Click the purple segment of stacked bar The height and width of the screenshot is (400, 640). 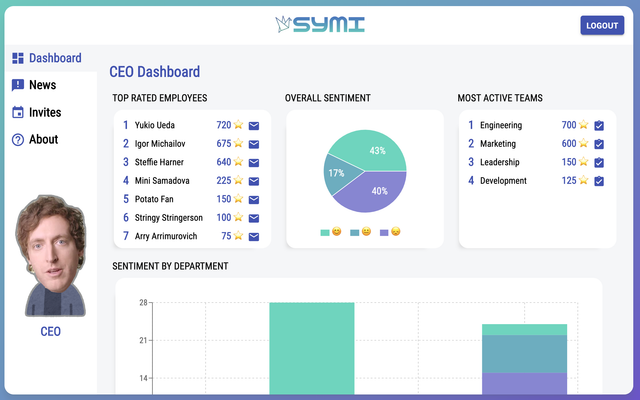524,383
